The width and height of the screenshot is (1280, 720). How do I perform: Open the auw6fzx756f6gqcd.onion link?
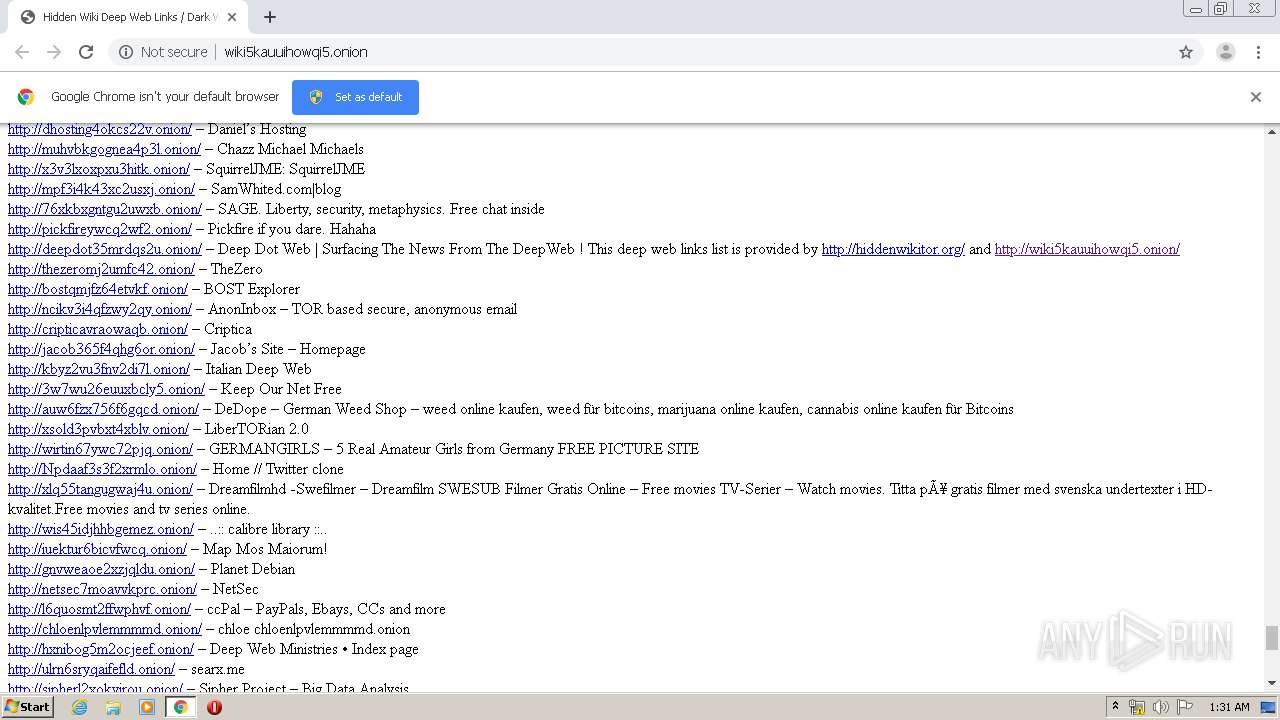pyautogui.click(x=103, y=409)
